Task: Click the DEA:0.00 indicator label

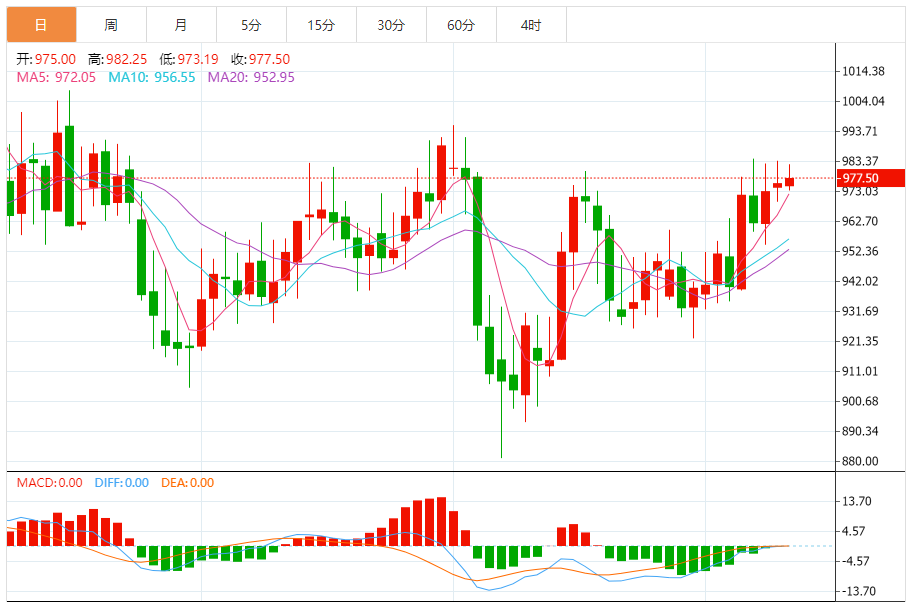Action: 187,483
